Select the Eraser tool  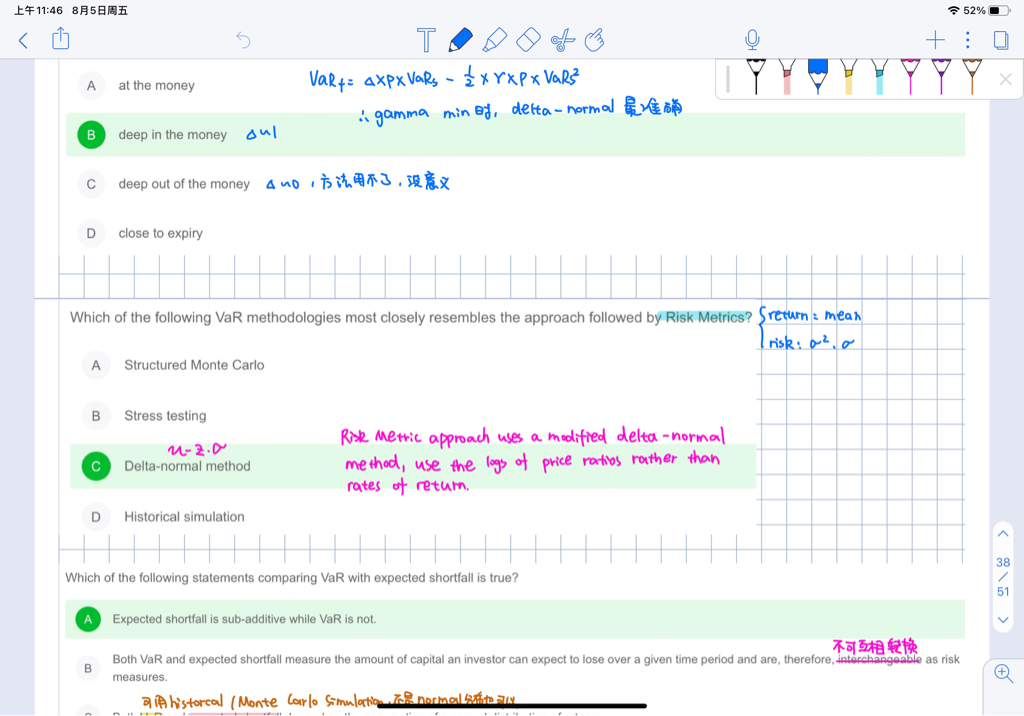[x=528, y=40]
